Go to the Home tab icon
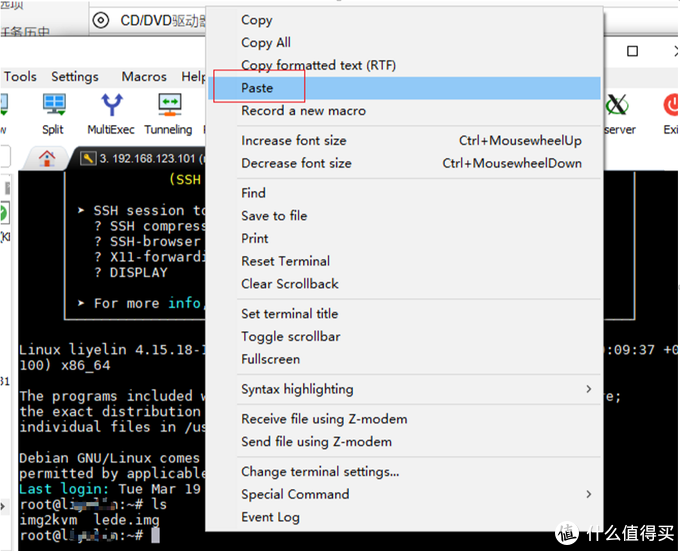Image resolution: width=680 pixels, height=551 pixels. click(47, 158)
